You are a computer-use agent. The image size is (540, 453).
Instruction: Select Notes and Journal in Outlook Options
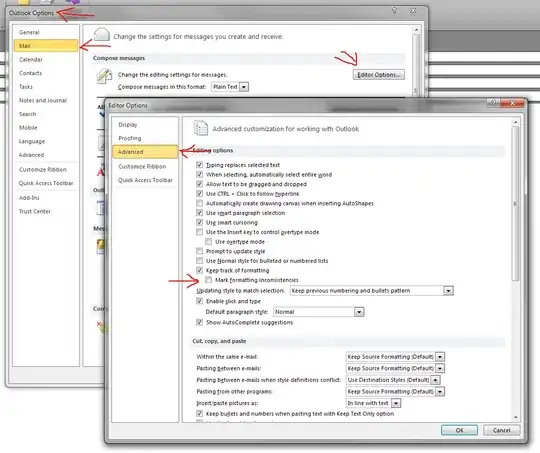tap(46, 100)
